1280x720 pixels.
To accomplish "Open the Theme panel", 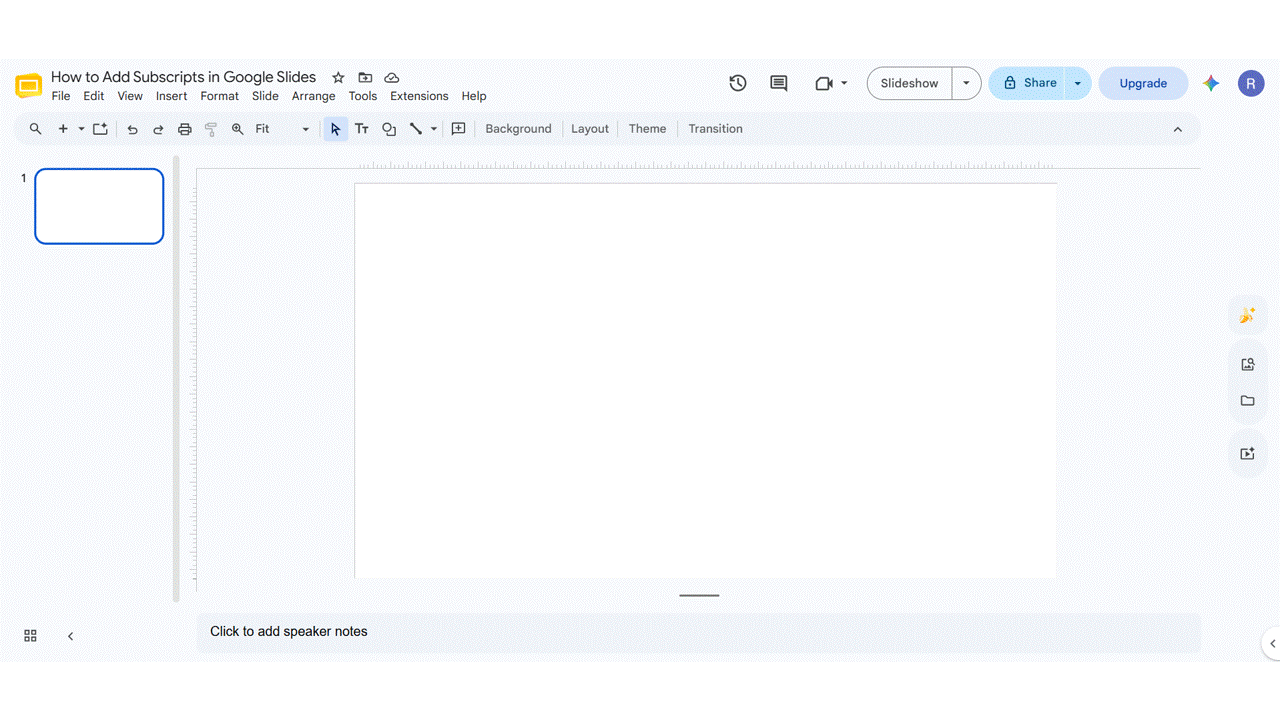I will [x=647, y=129].
